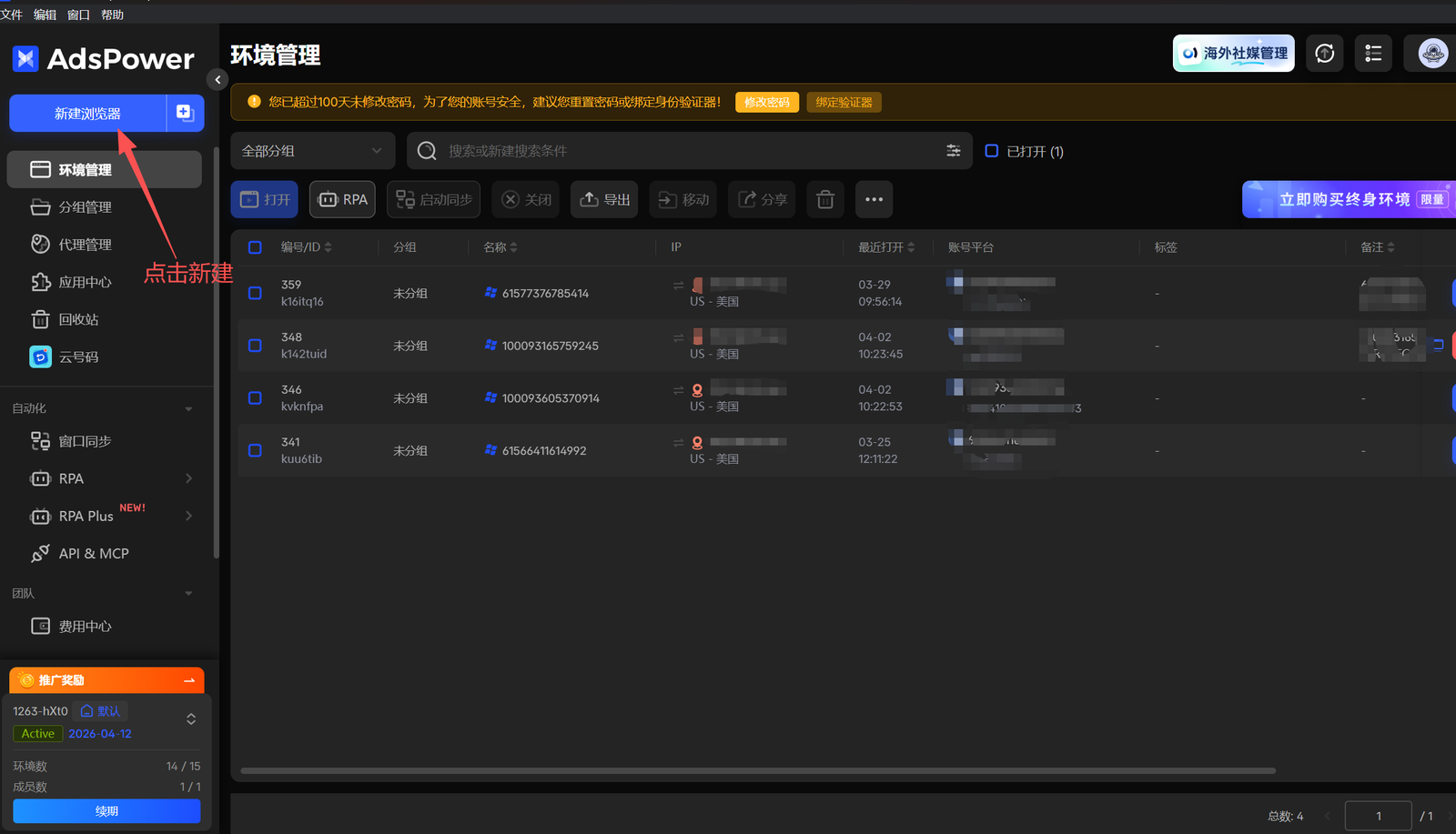Open 窗口同步 in the sidebar
1456x834 pixels.
[105, 441]
